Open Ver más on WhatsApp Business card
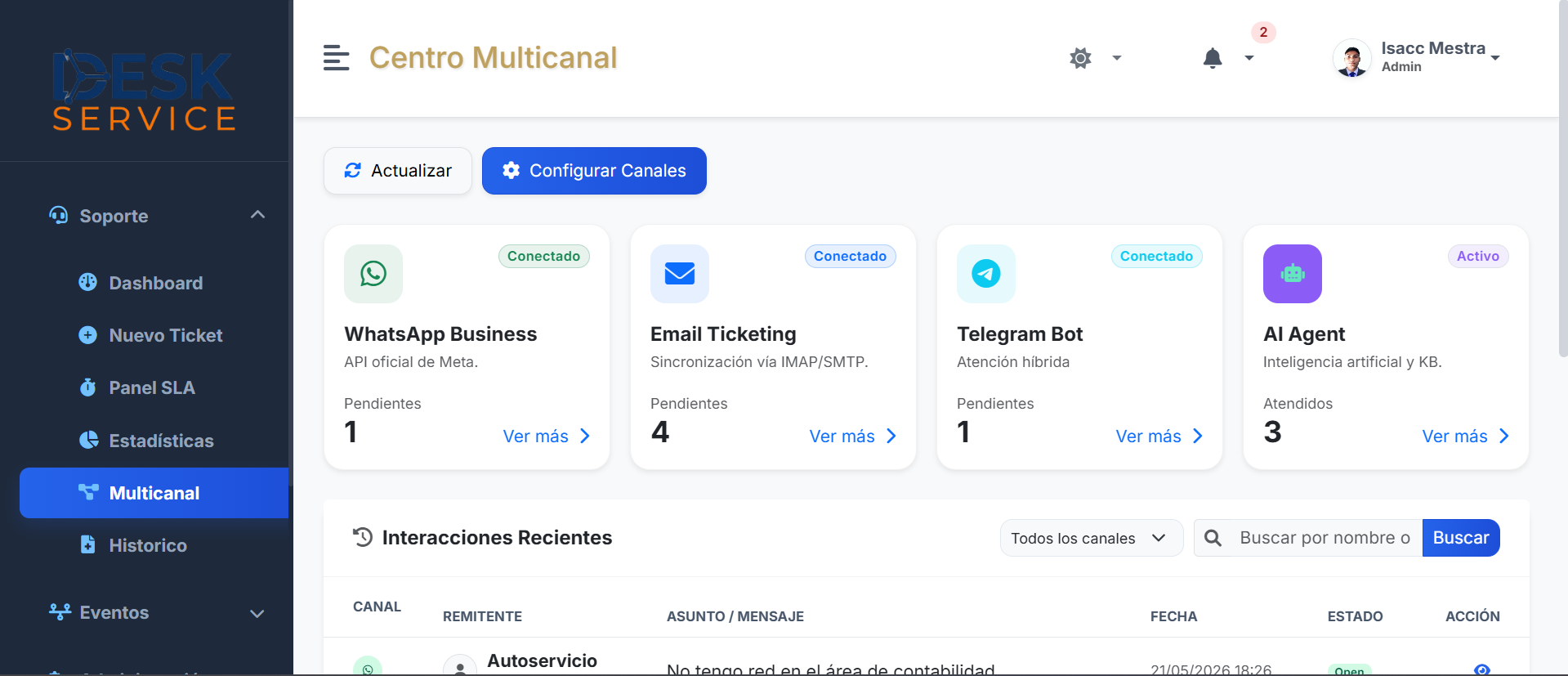Image resolution: width=1568 pixels, height=676 pixels. pyautogui.click(x=547, y=436)
